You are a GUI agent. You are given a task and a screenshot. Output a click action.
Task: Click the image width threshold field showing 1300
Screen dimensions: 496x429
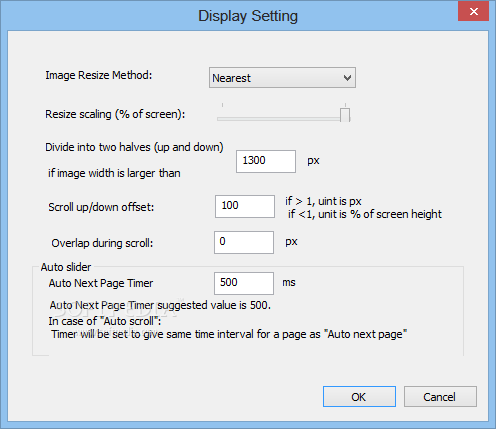(266, 161)
